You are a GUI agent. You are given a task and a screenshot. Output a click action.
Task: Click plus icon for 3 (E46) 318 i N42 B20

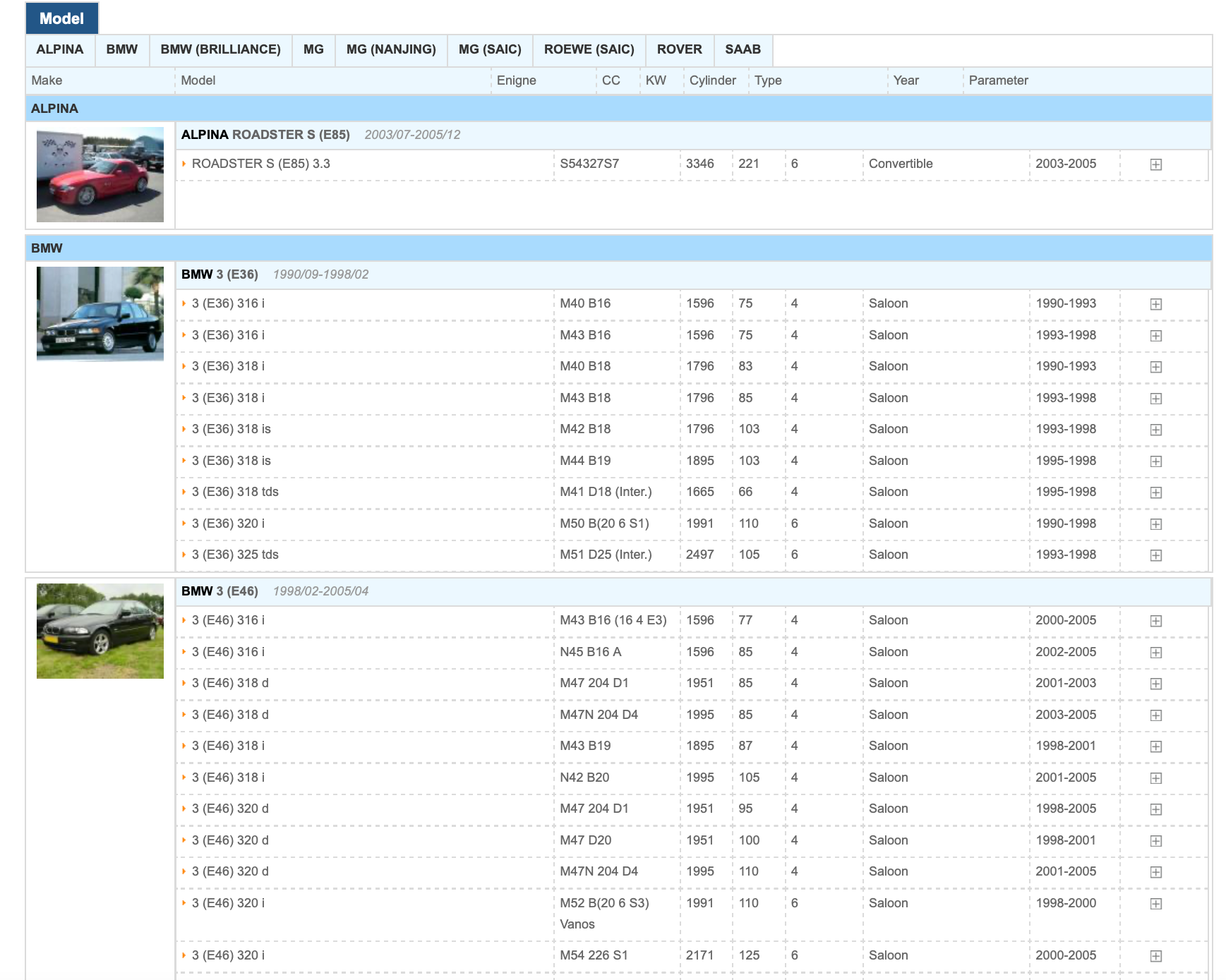[x=1155, y=778]
